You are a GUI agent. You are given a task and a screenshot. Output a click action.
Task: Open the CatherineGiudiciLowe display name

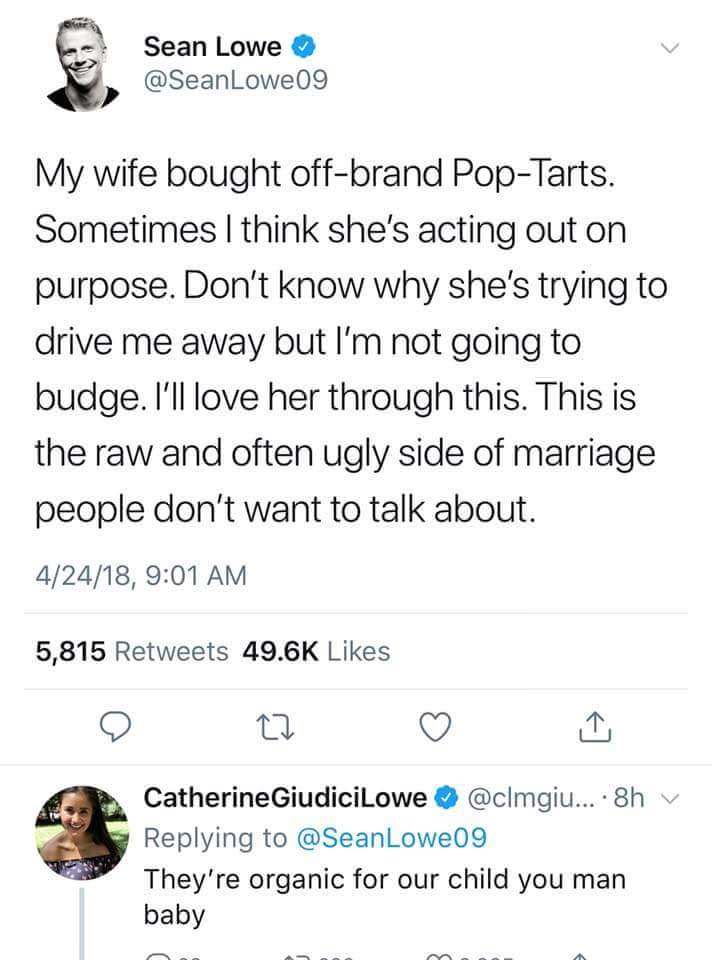(286, 798)
